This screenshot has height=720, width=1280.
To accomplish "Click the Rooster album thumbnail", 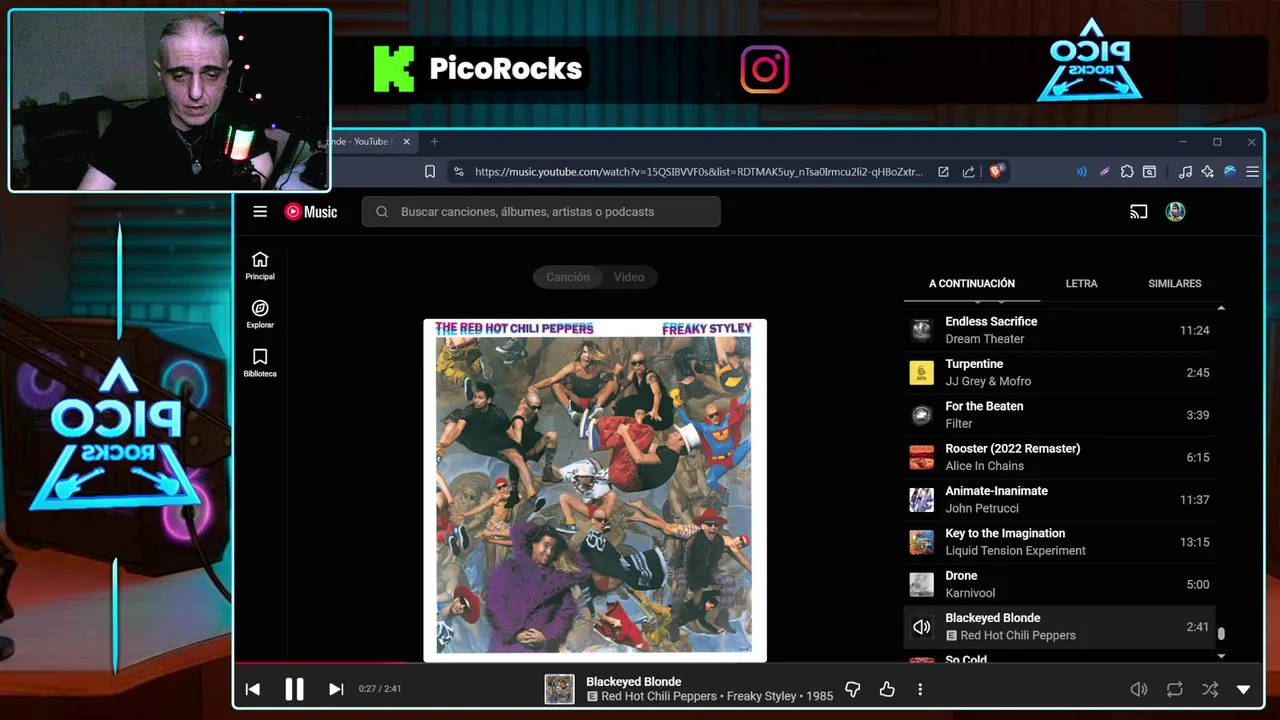I will [921, 457].
